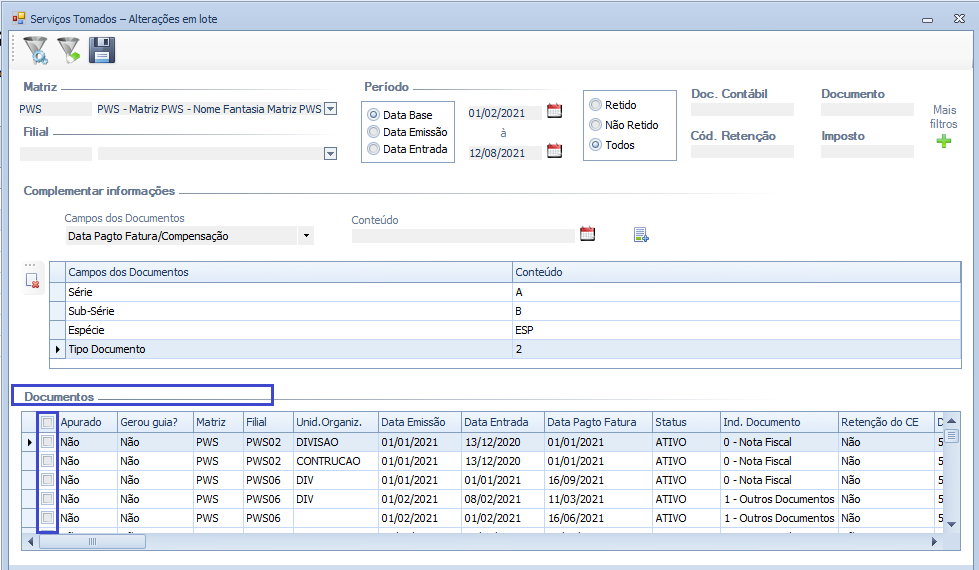The width and height of the screenshot is (979, 570).
Task: Click into the Doc. Contábil input field
Action: [742, 110]
